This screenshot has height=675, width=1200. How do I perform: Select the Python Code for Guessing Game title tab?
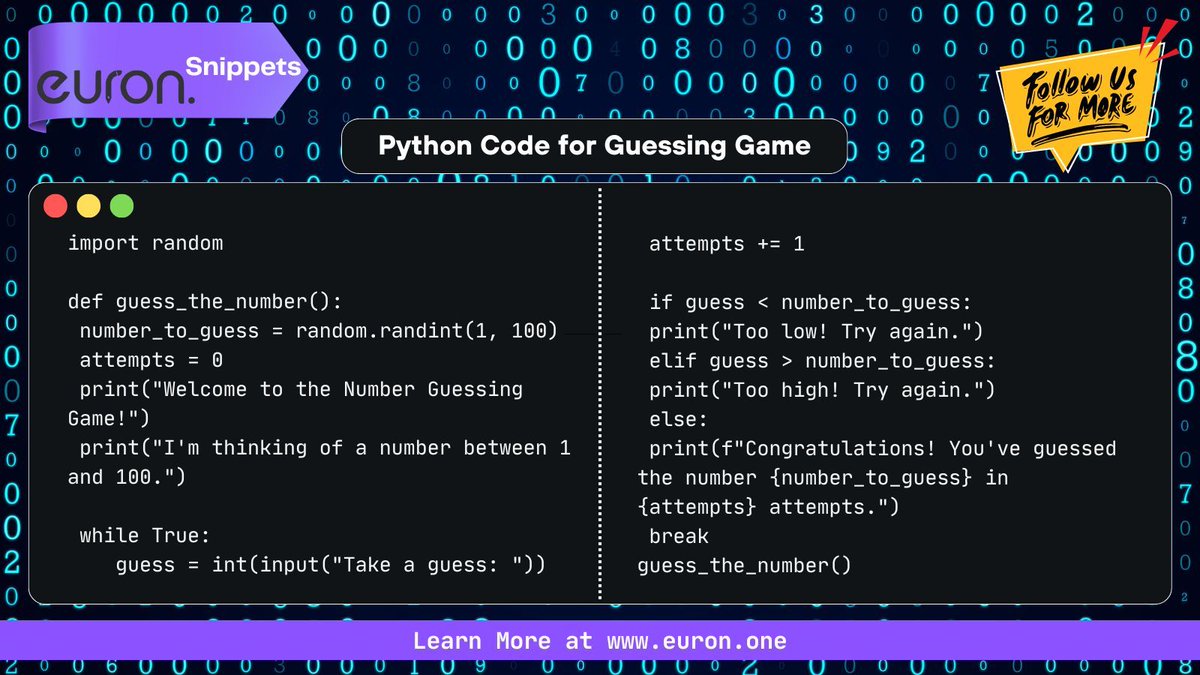point(594,146)
